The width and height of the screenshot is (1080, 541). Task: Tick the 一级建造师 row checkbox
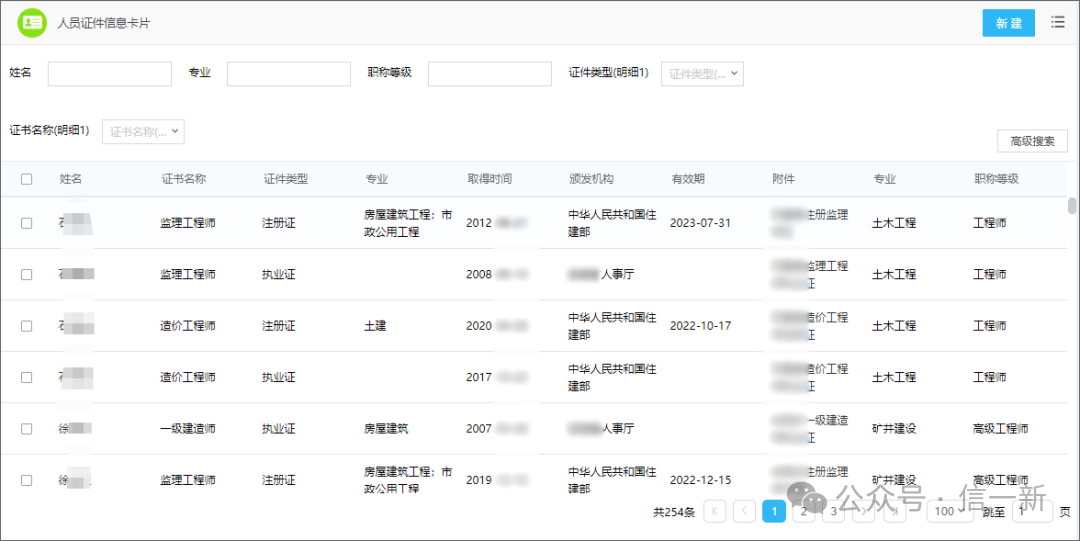coord(26,429)
